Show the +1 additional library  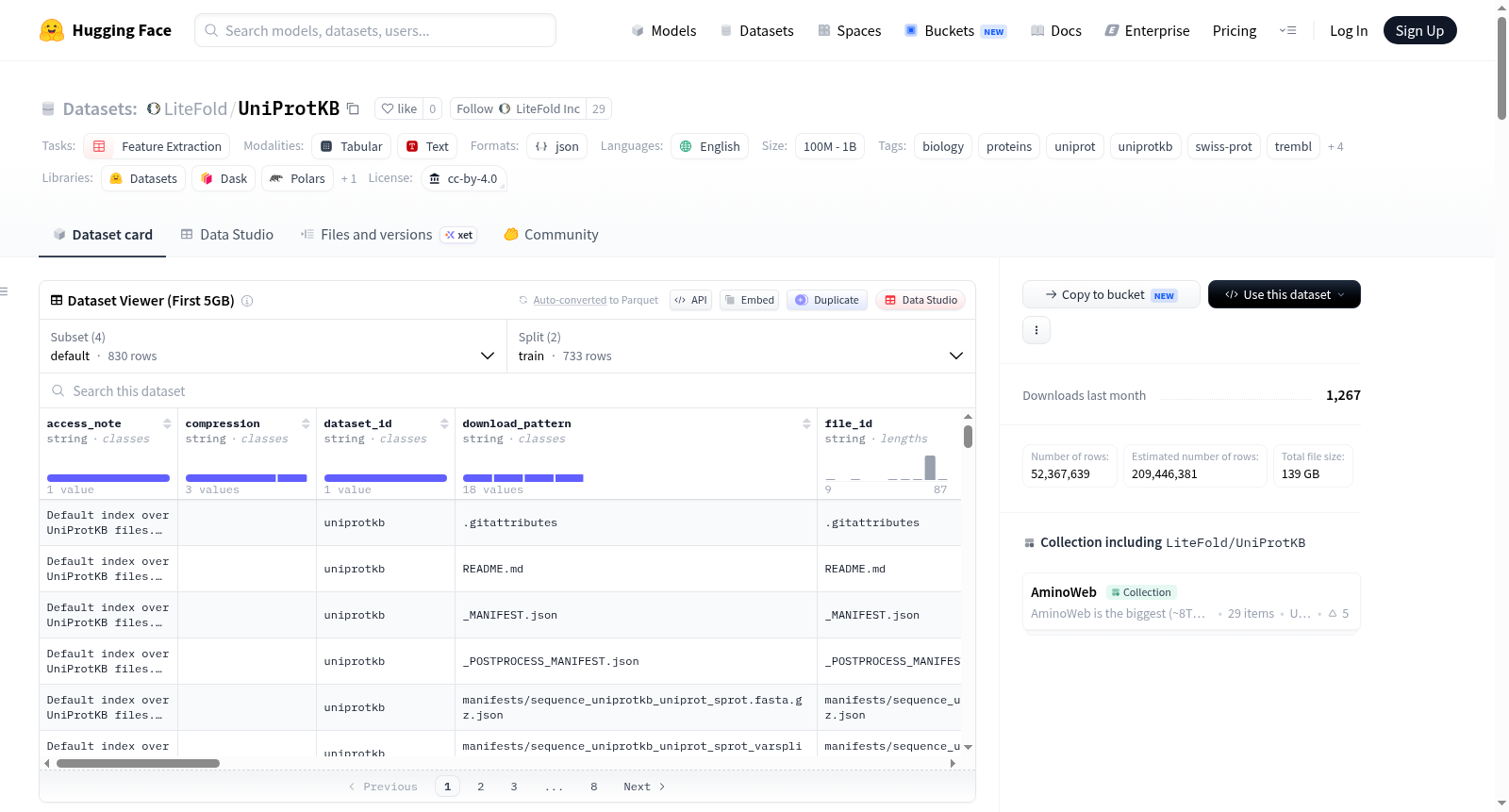[x=349, y=178]
